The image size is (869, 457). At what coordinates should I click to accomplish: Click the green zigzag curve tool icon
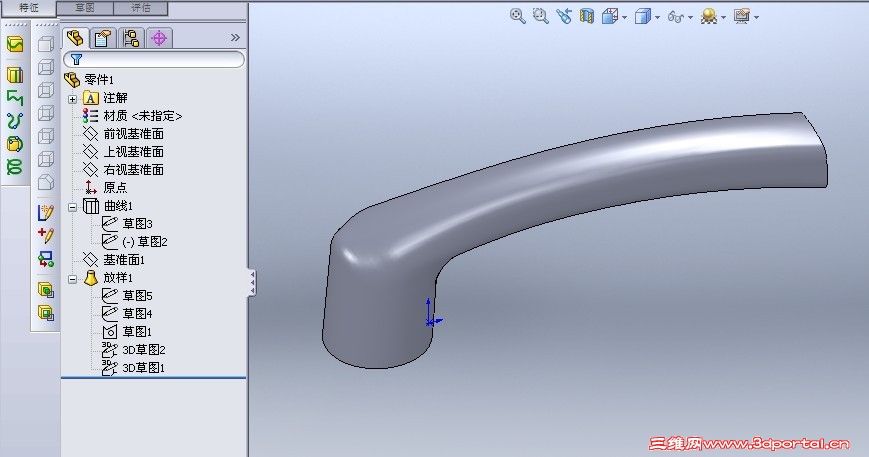pos(15,97)
